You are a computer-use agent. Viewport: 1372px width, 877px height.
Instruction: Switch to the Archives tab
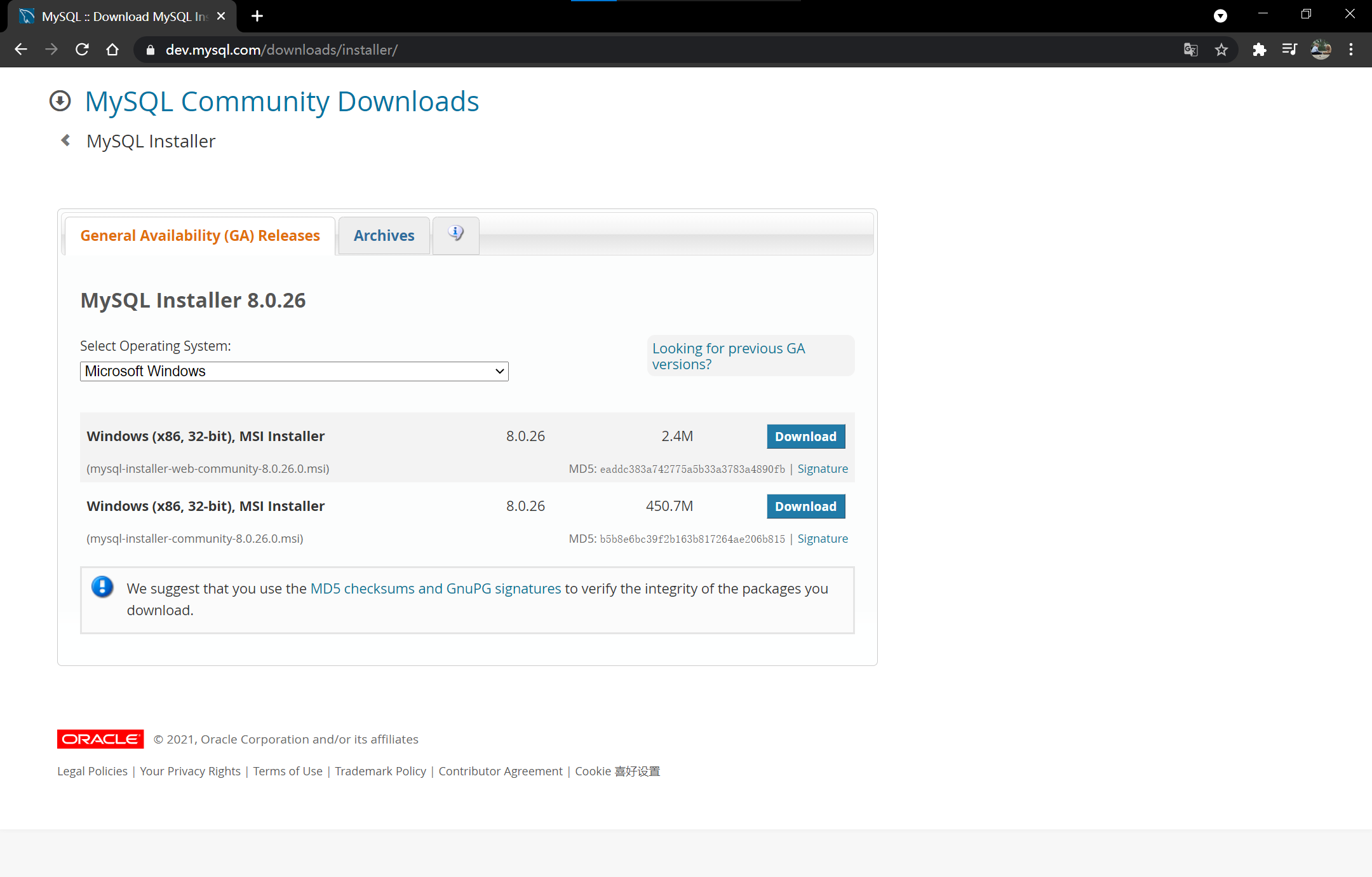tap(384, 236)
